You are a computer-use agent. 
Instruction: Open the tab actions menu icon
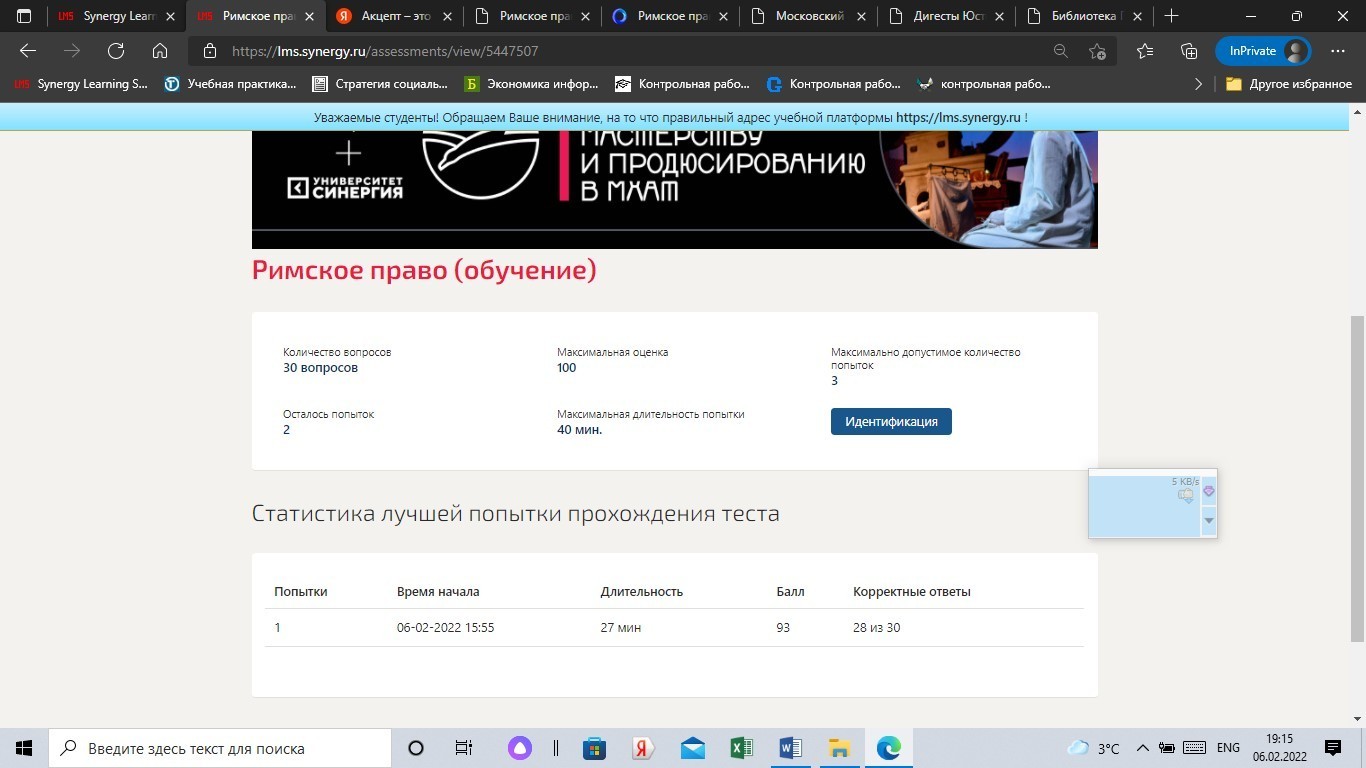[x=24, y=16]
